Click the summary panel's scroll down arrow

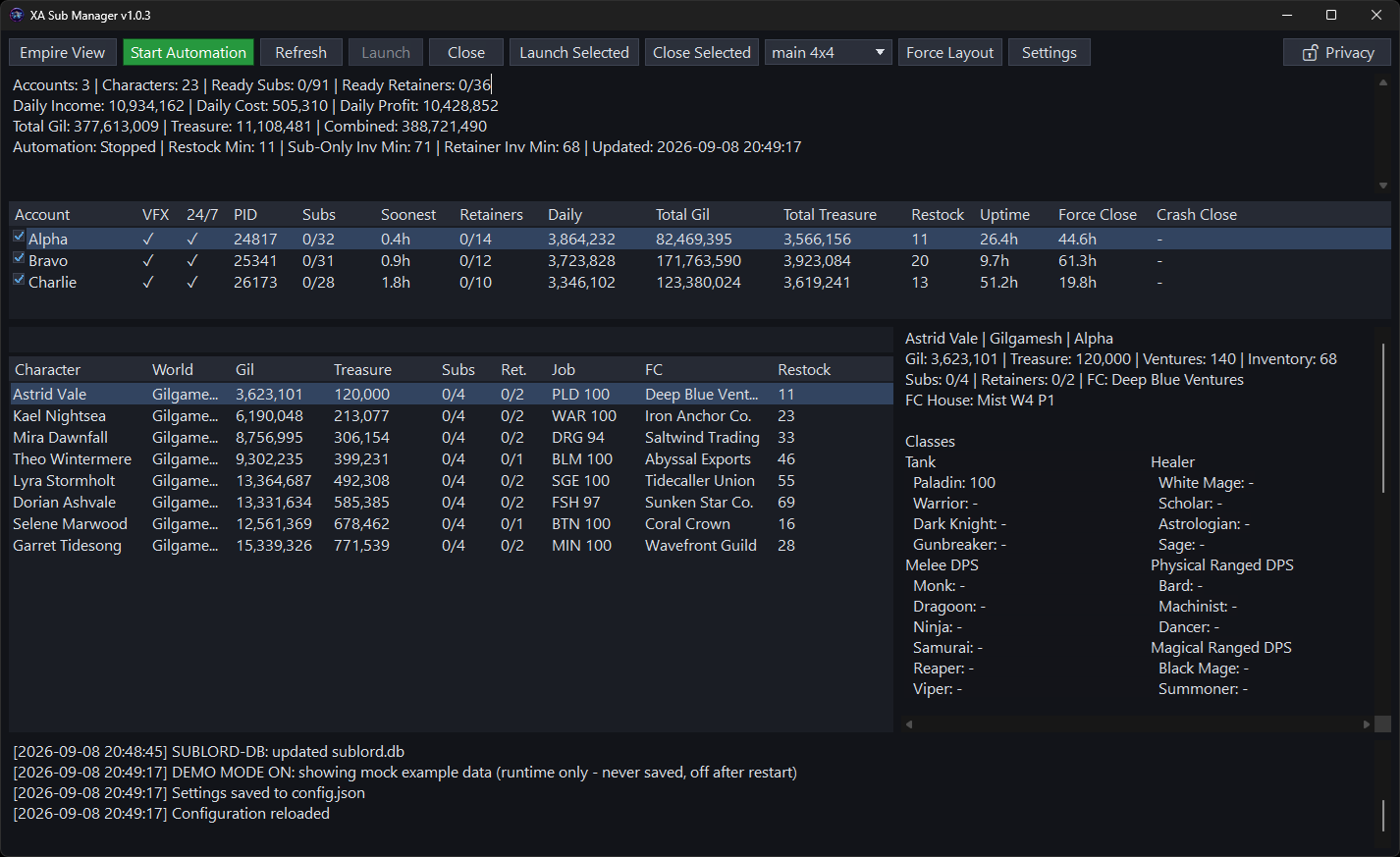point(1382,186)
